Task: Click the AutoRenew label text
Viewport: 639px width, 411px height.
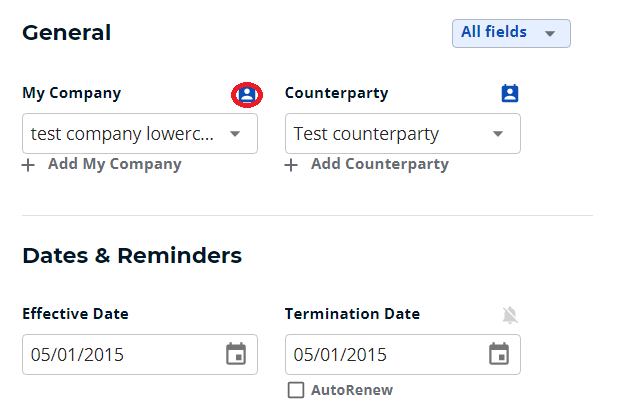Action: click(352, 390)
